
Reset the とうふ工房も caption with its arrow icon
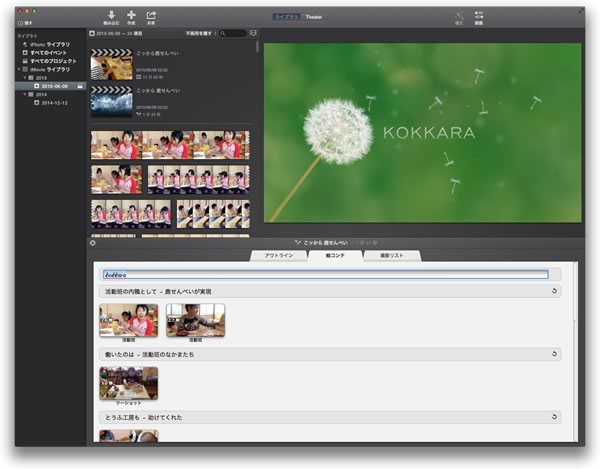[x=554, y=417]
